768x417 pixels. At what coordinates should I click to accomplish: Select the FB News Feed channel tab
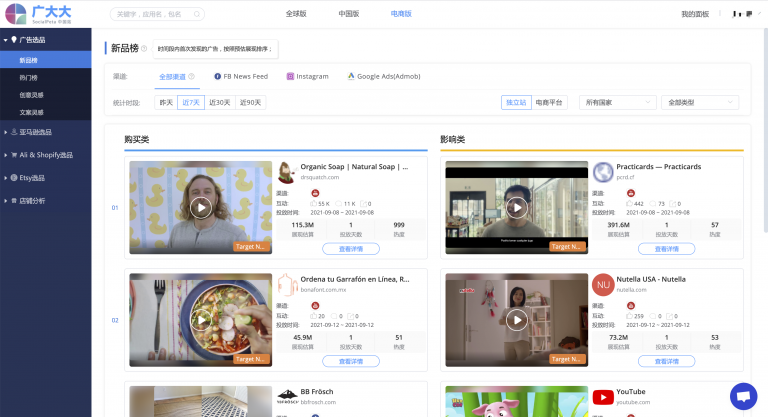[x=241, y=76]
